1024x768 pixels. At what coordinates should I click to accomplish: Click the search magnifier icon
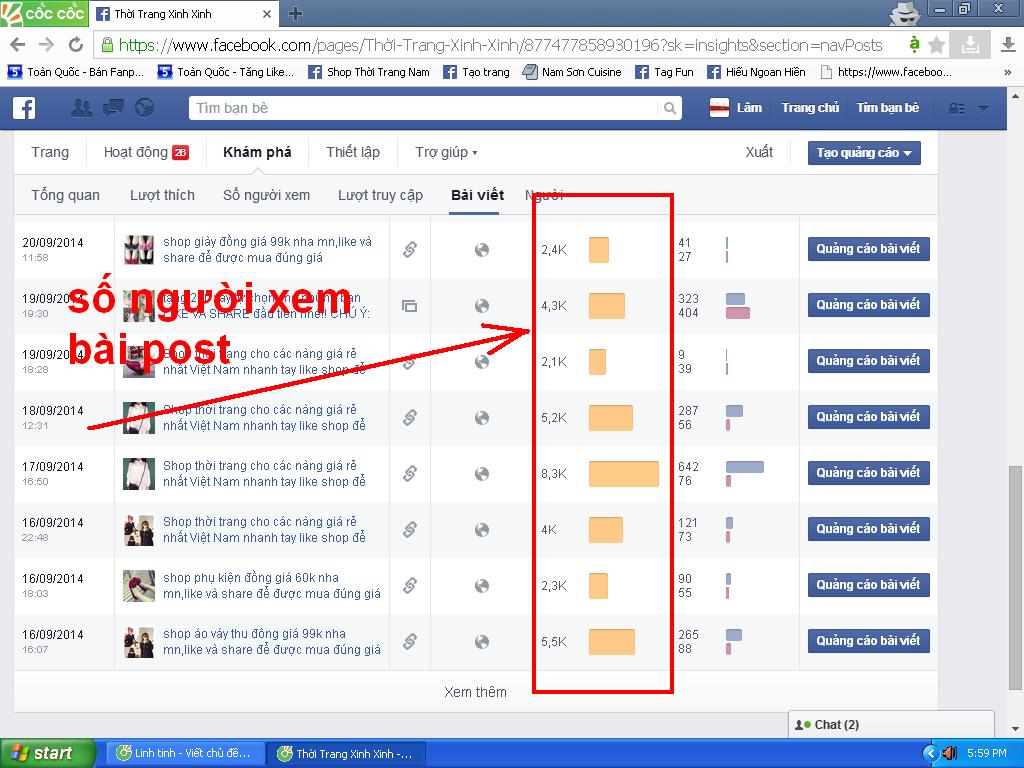[x=669, y=108]
